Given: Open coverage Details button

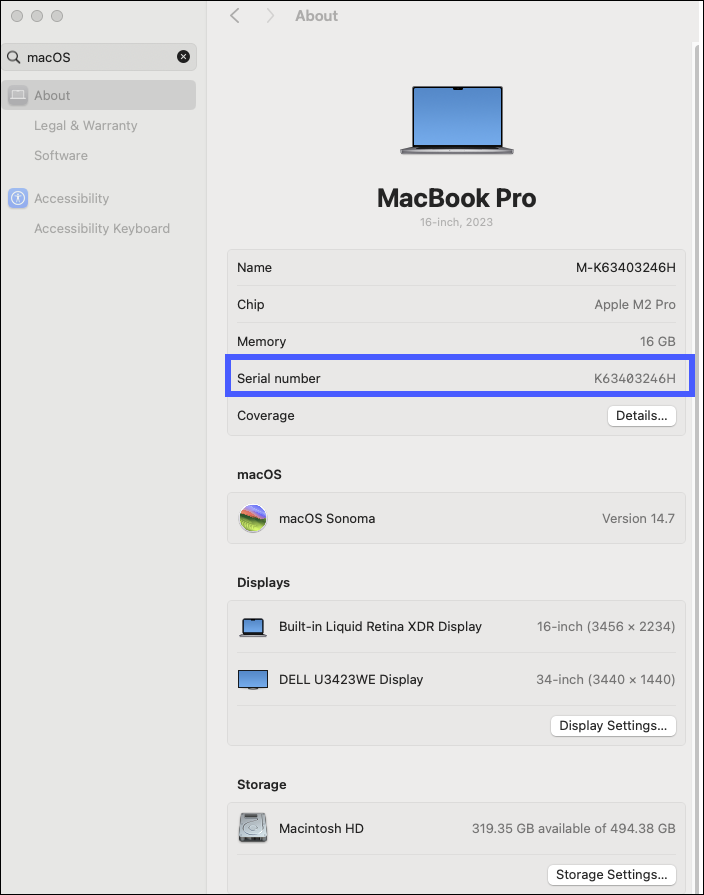Looking at the screenshot, I should [642, 416].
